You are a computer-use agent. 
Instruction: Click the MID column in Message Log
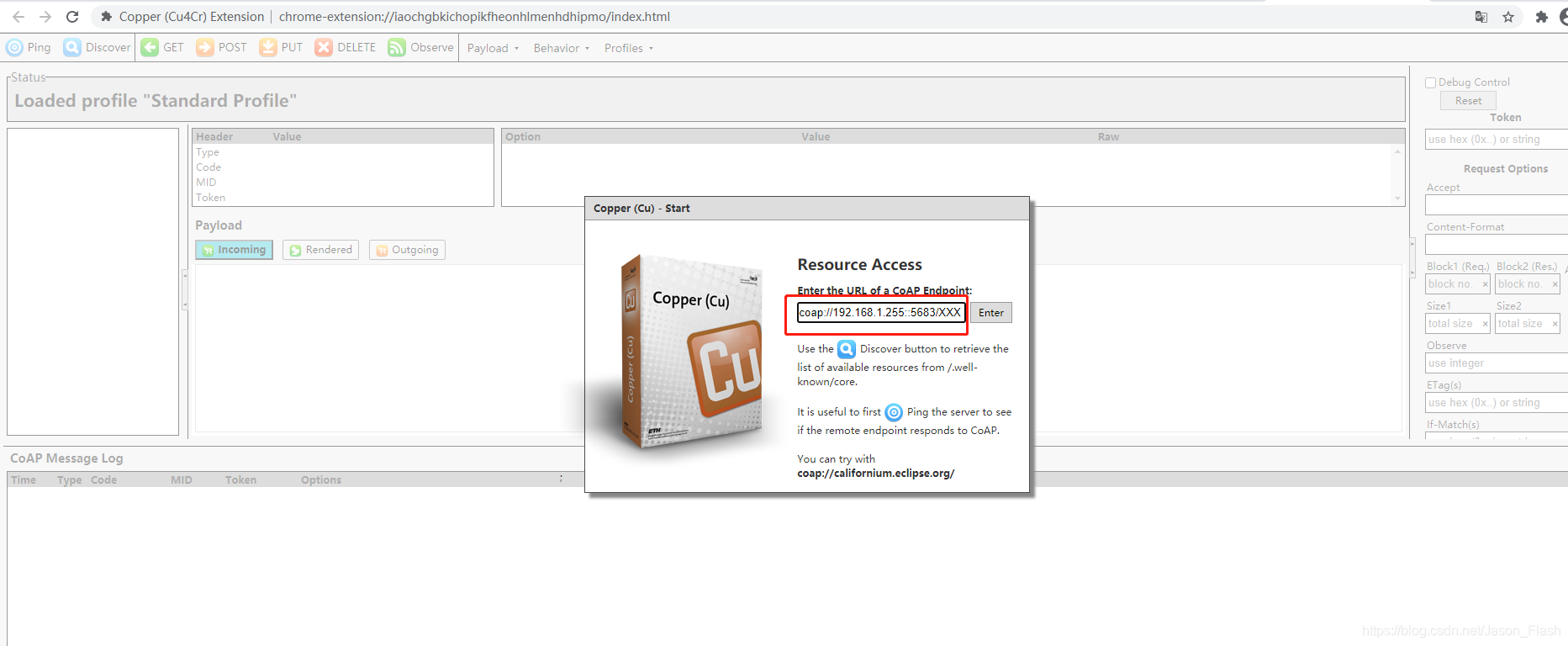pos(182,480)
